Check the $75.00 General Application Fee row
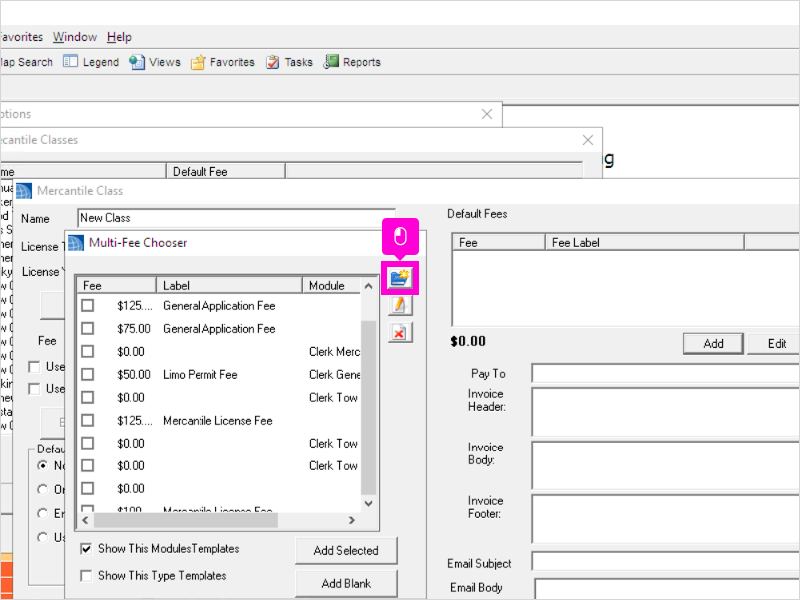800x600 pixels. pyautogui.click(x=88, y=329)
